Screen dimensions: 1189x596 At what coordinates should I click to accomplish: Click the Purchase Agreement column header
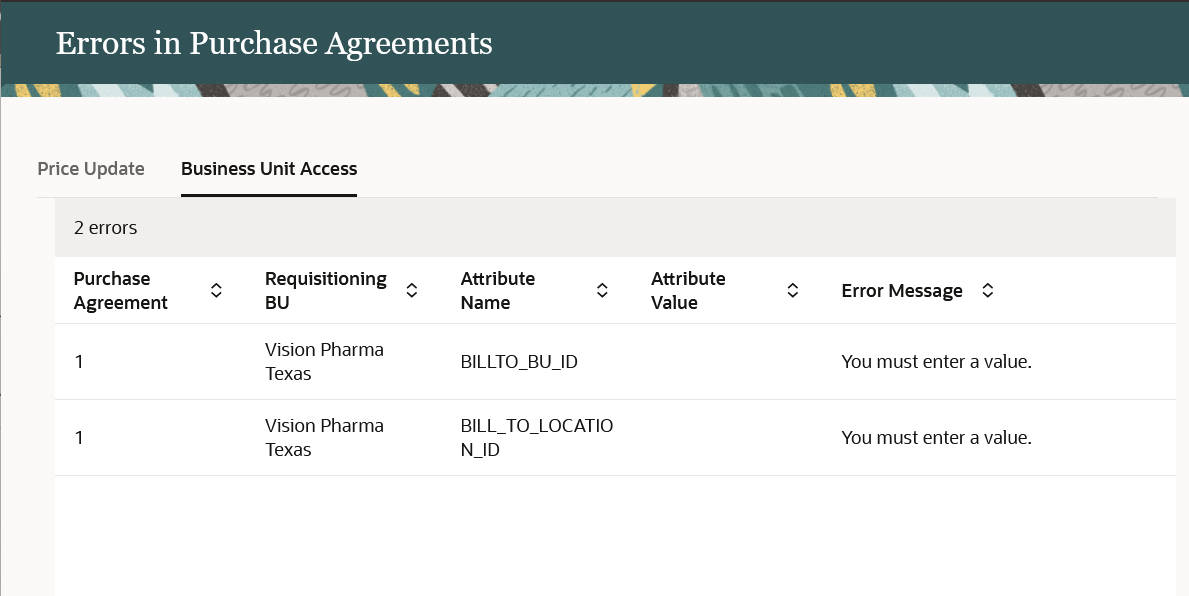click(x=121, y=291)
